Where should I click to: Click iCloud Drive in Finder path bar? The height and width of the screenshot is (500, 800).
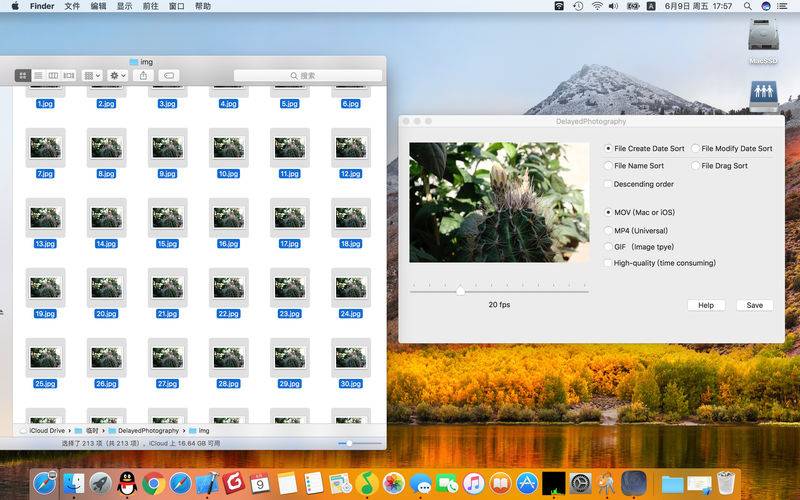pos(43,431)
